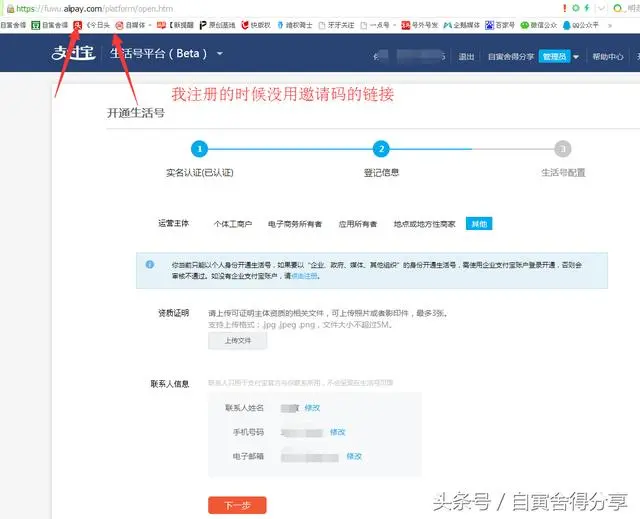Click the alipay.com URL address field
This screenshot has height=519, width=640.
pyautogui.click(x=95, y=9)
